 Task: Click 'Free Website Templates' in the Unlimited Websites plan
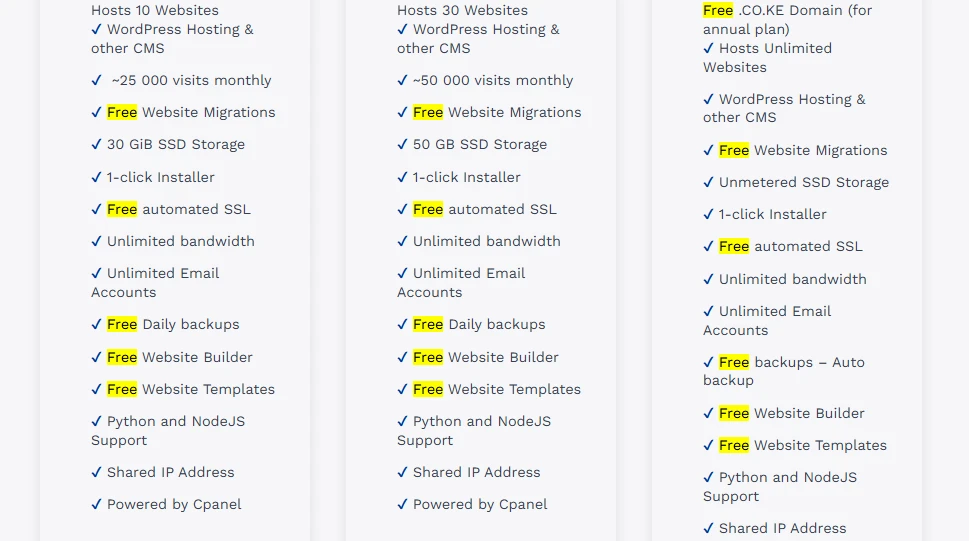pyautogui.click(x=803, y=445)
